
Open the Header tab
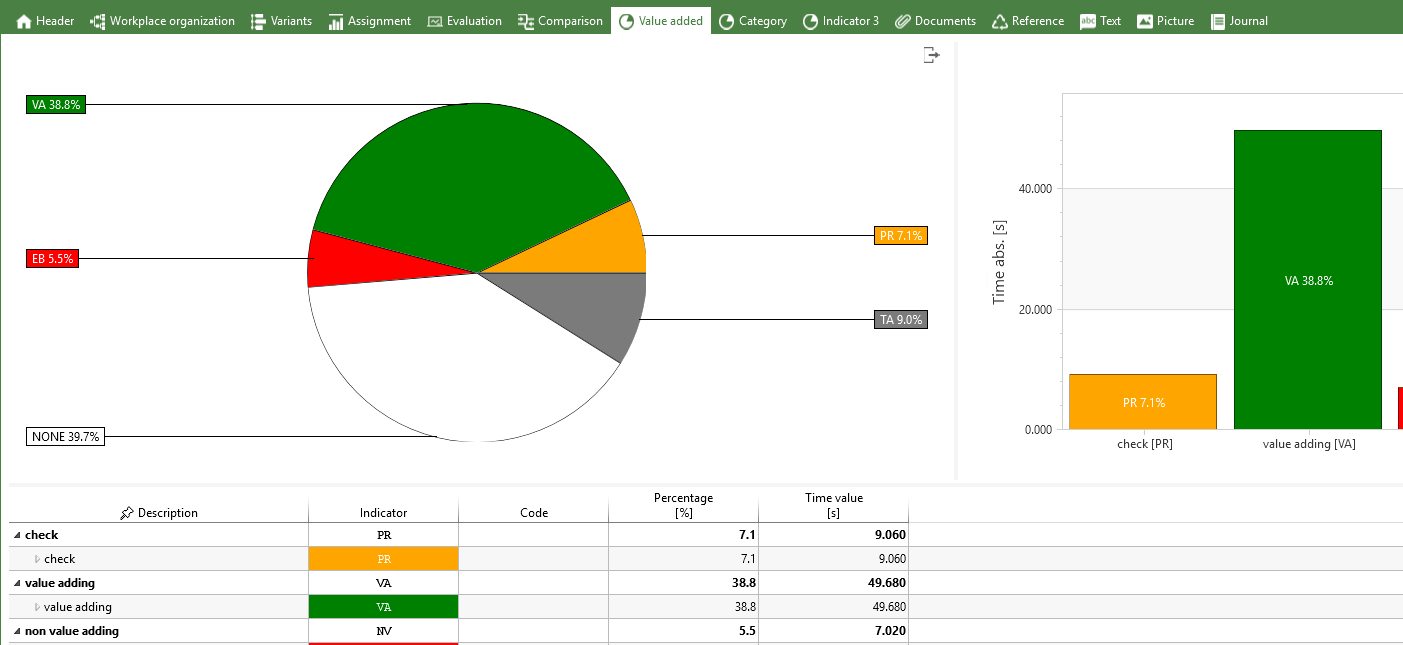point(45,21)
